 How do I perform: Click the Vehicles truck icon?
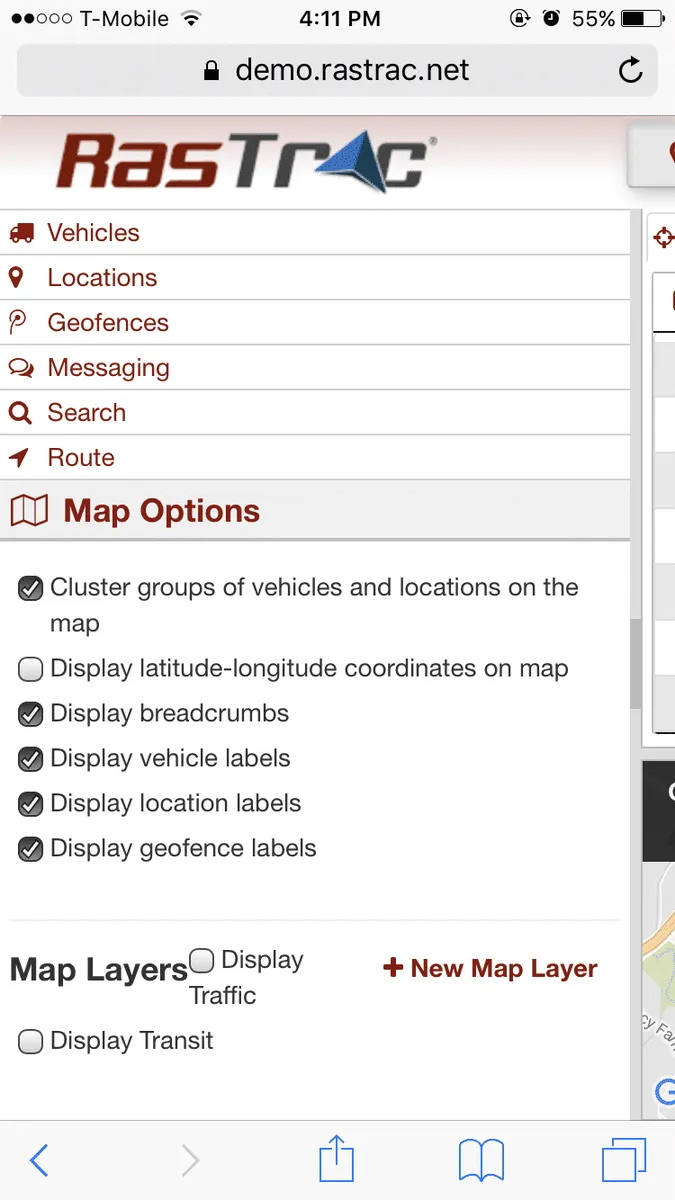[21, 233]
